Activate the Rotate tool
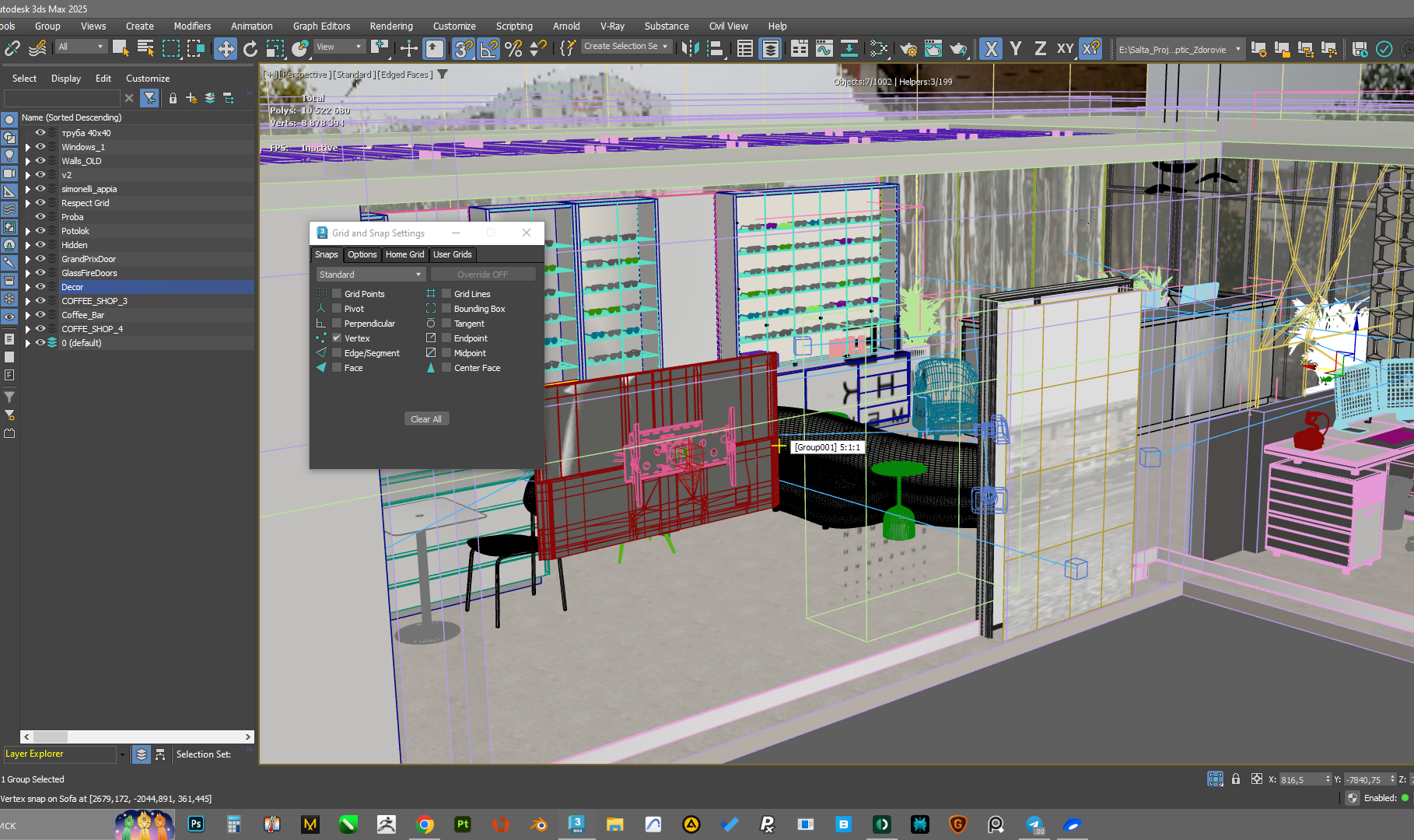Screen dimensions: 1414x840 250,49
